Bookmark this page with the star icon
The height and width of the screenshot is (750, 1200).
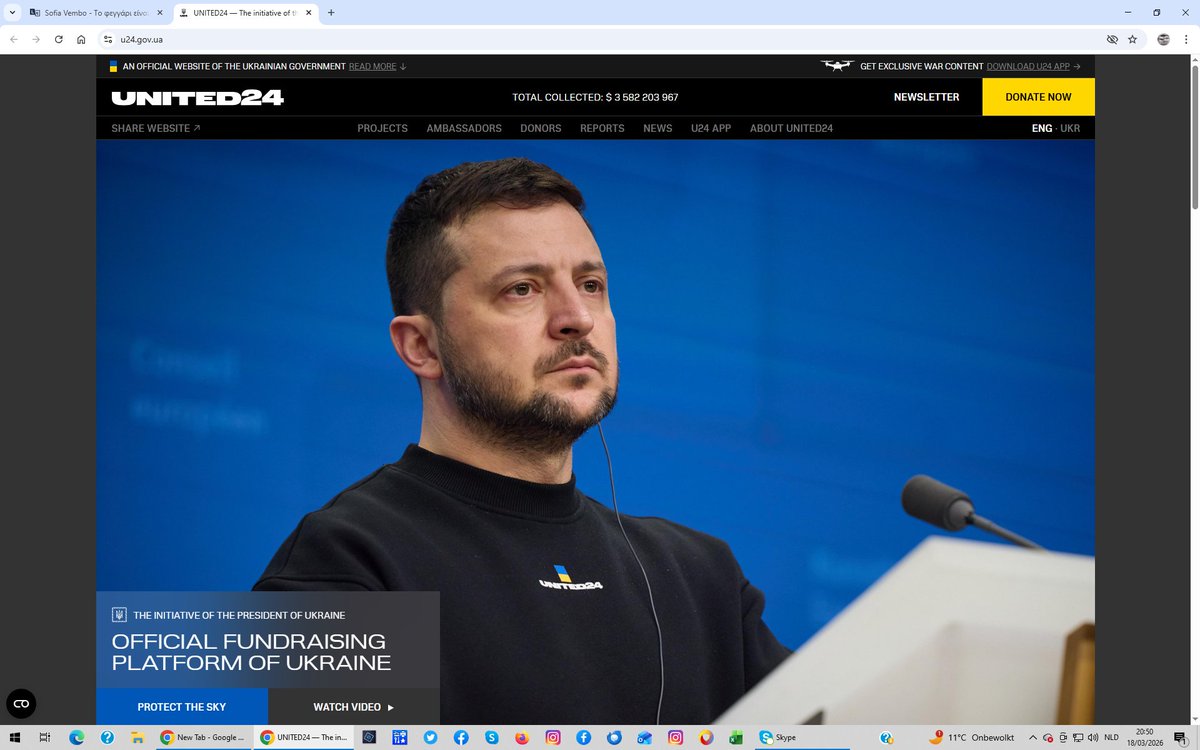click(1132, 39)
